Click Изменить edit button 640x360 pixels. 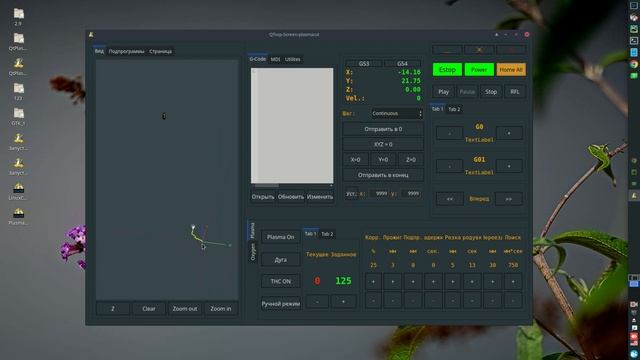tap(320, 197)
